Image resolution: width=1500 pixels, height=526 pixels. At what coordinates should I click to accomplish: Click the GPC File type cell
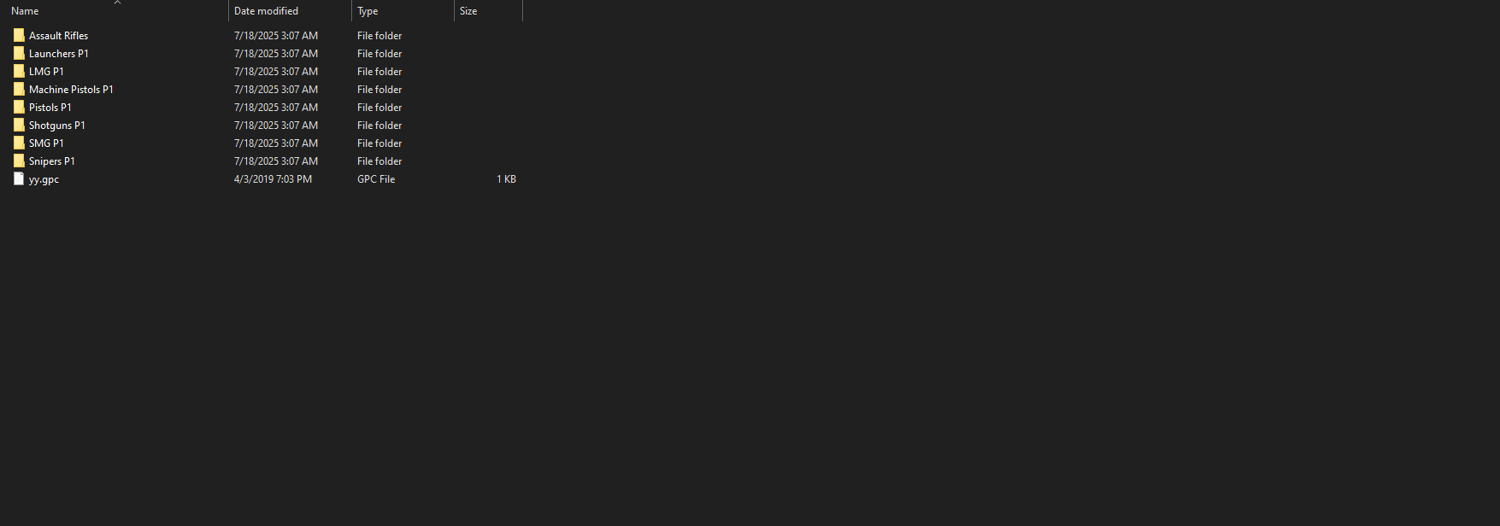point(376,179)
